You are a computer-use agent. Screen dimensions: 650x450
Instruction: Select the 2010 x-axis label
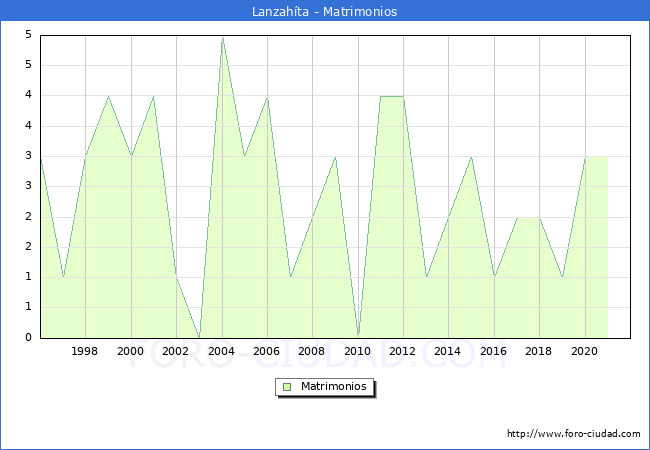point(357,351)
